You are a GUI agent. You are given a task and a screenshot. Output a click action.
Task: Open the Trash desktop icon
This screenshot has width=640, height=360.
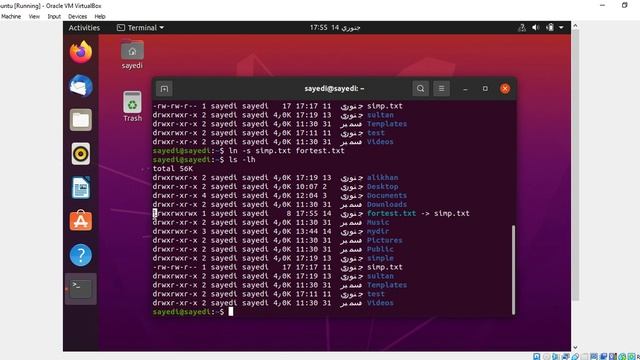pos(132,106)
